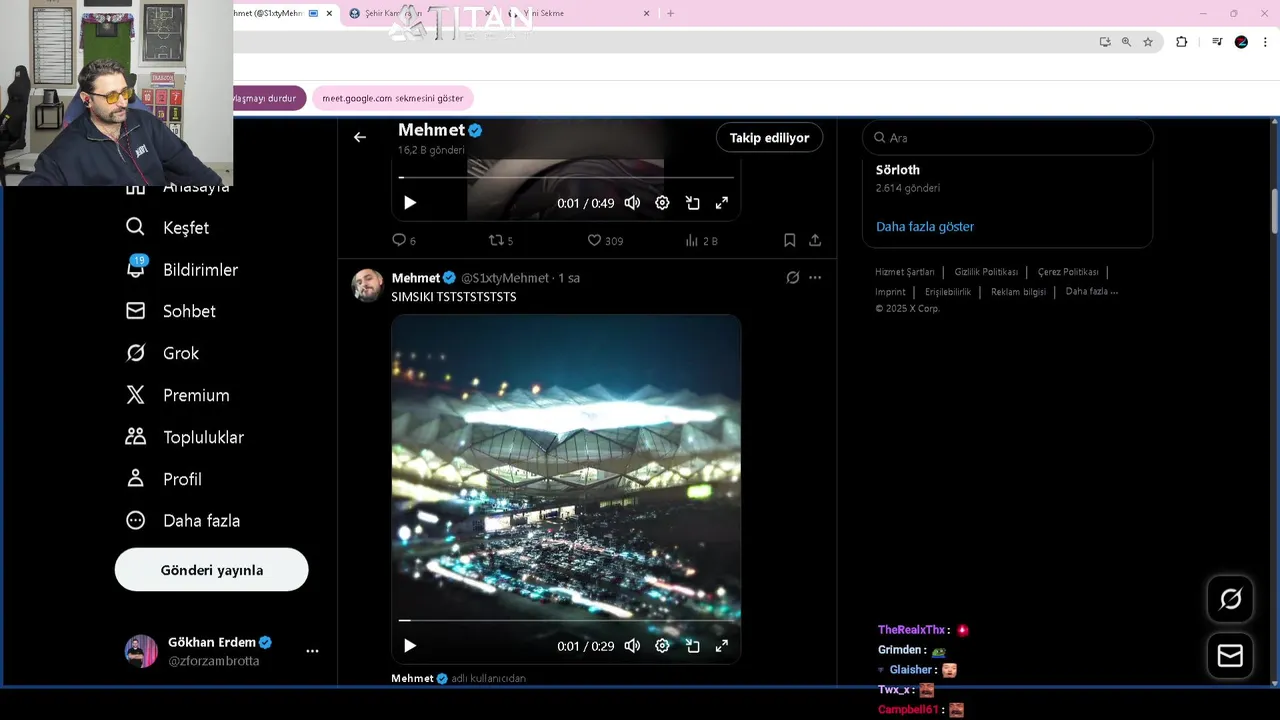
Task: Click the bookmark star in address bar
Action: tap(1148, 42)
